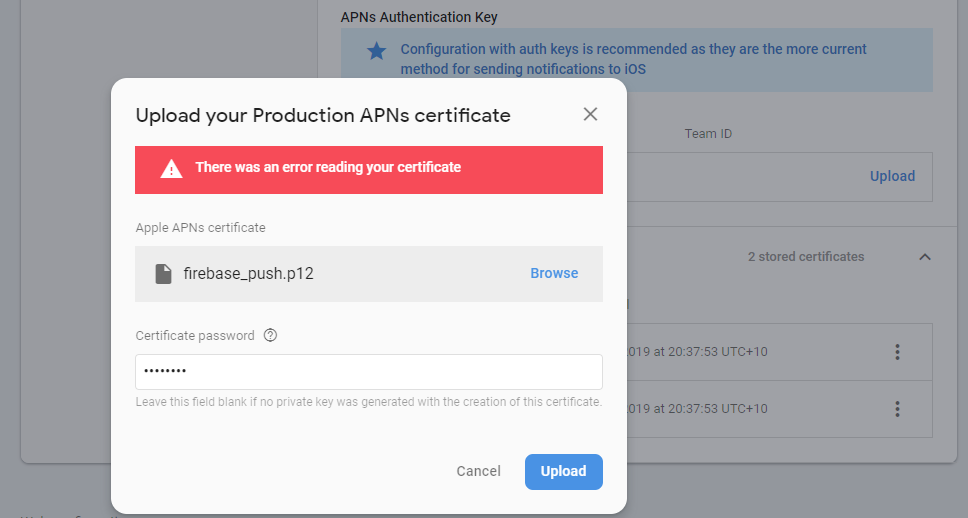Focus the Certificate password field

pyautogui.click(x=368, y=372)
